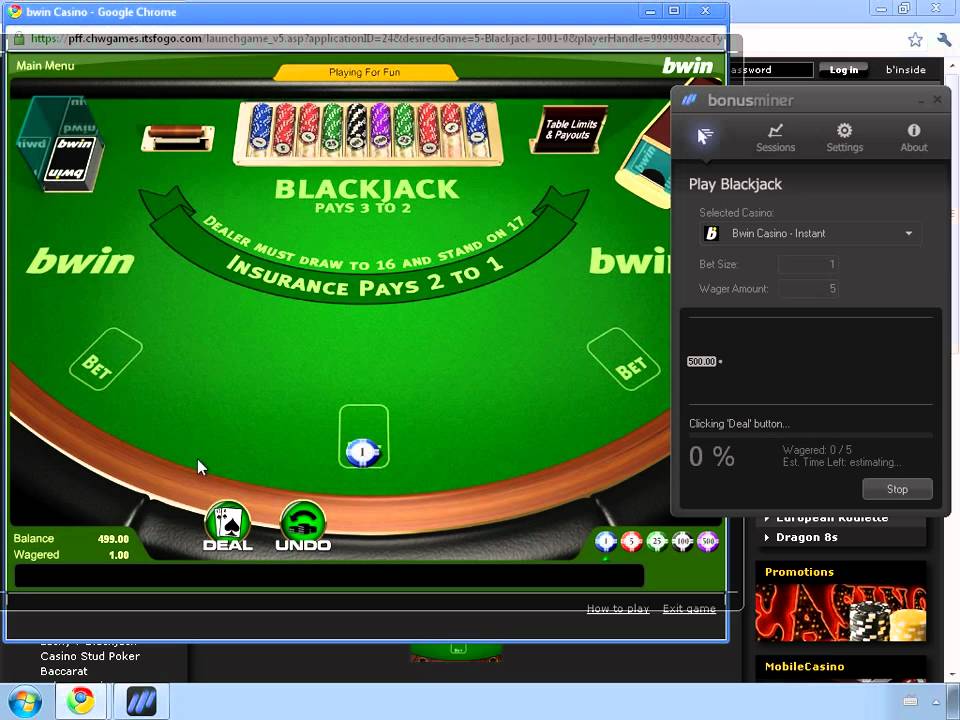960x720 pixels.
Task: Open the Table Limits & Payouts sign
Action: (570, 129)
